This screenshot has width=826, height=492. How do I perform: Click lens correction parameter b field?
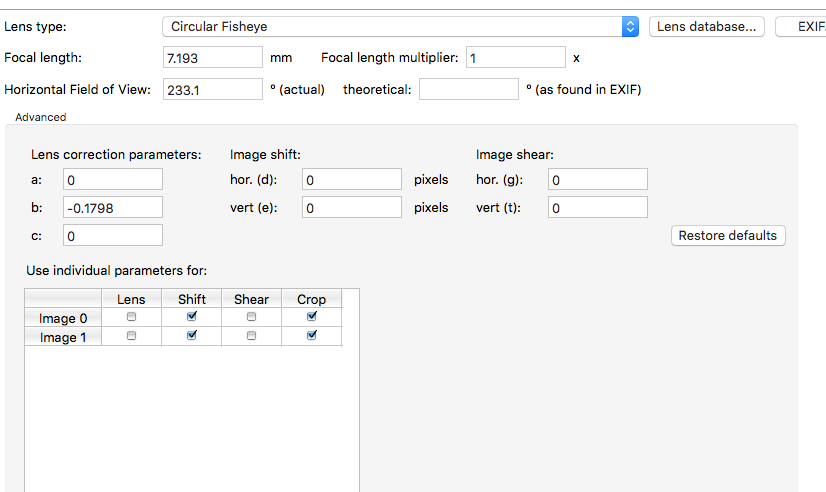[x=112, y=207]
